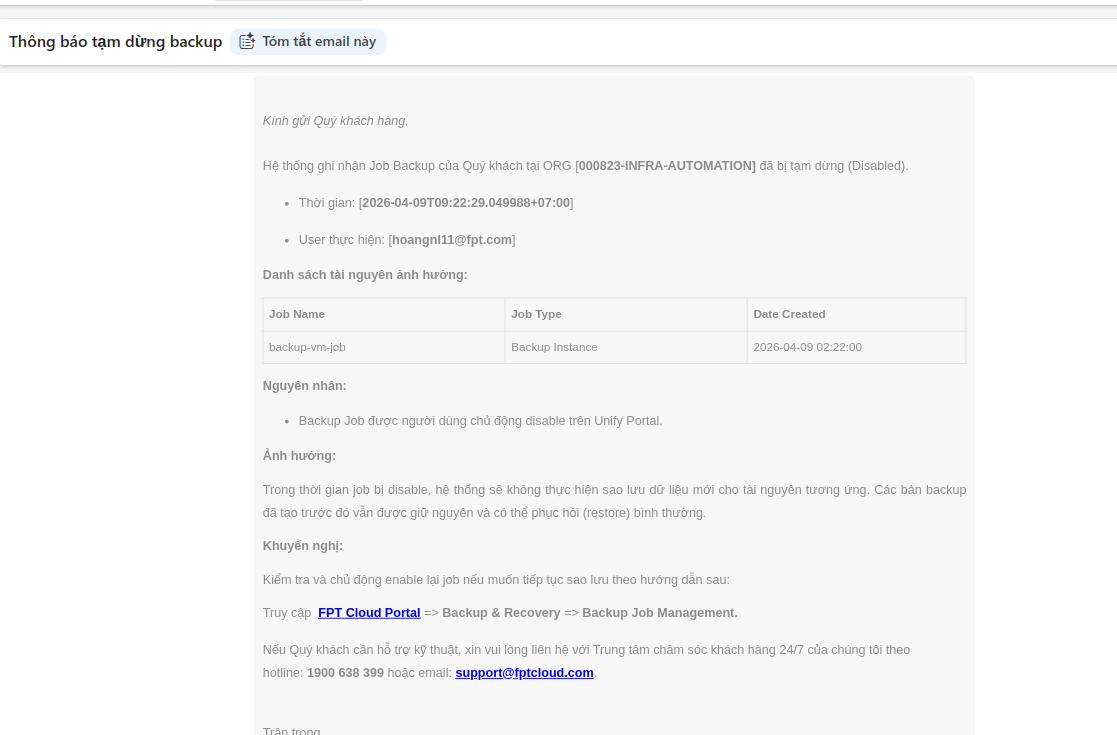Click the user email hoangnl11@fpt.com
This screenshot has width=1117, height=735.
452,240
